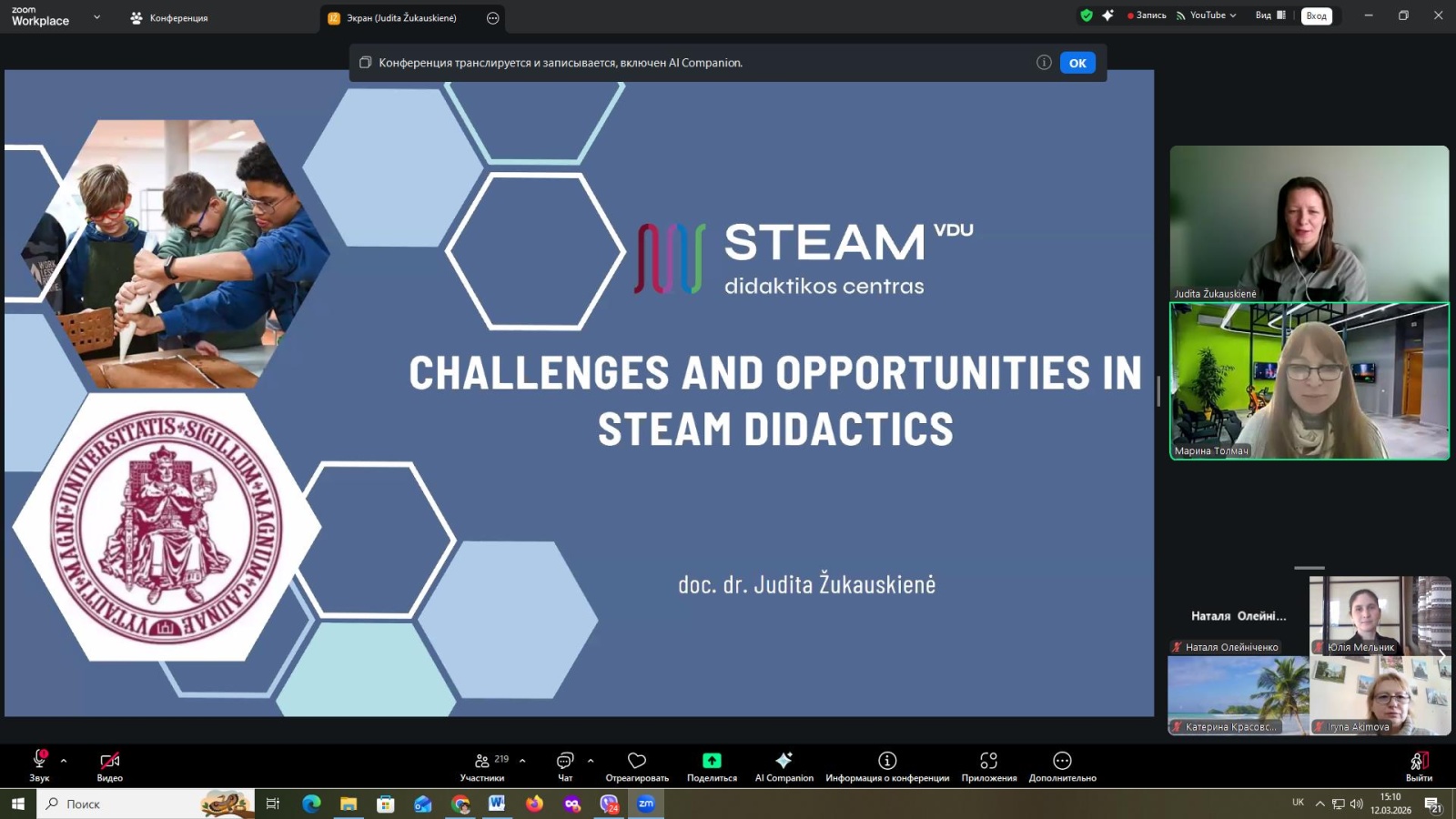
Task: Open the Дополнительно more options menu
Action: tap(1062, 761)
